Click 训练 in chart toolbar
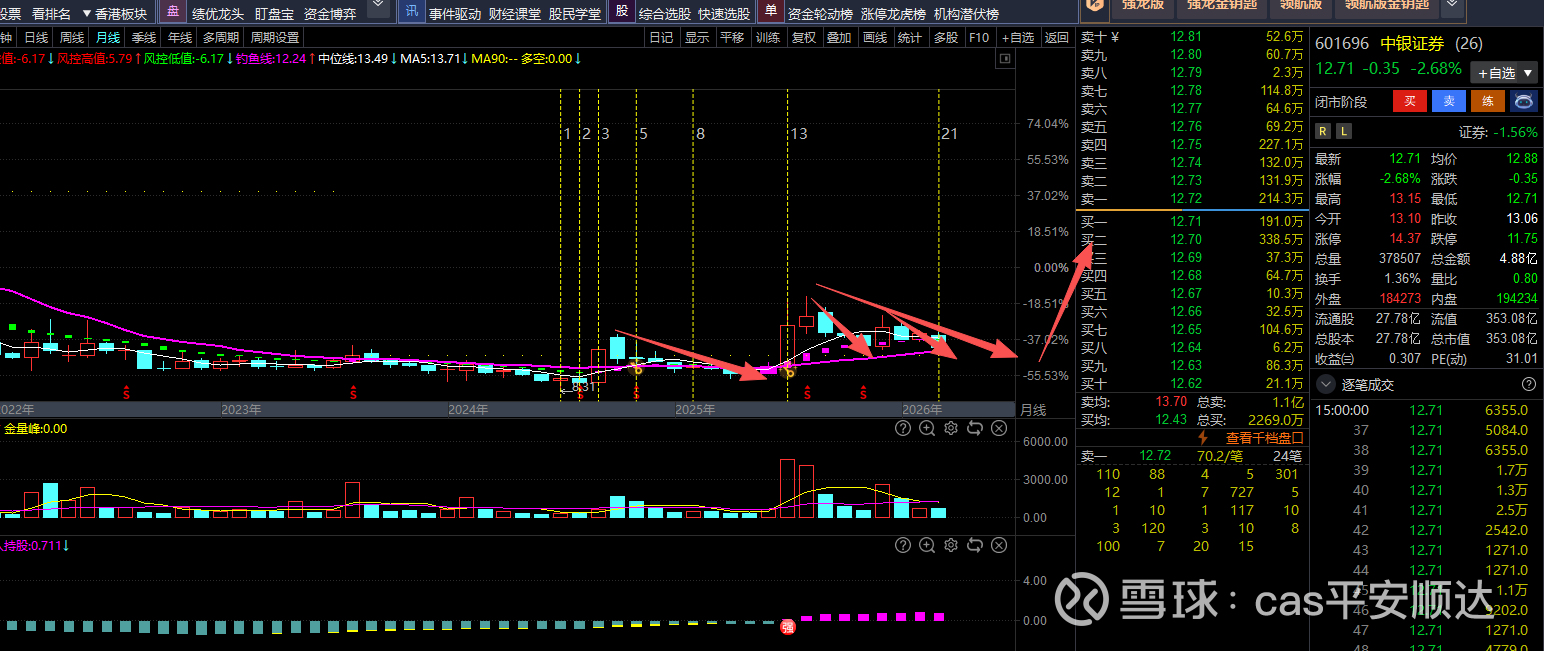Image resolution: width=1544 pixels, height=651 pixels. point(768,38)
